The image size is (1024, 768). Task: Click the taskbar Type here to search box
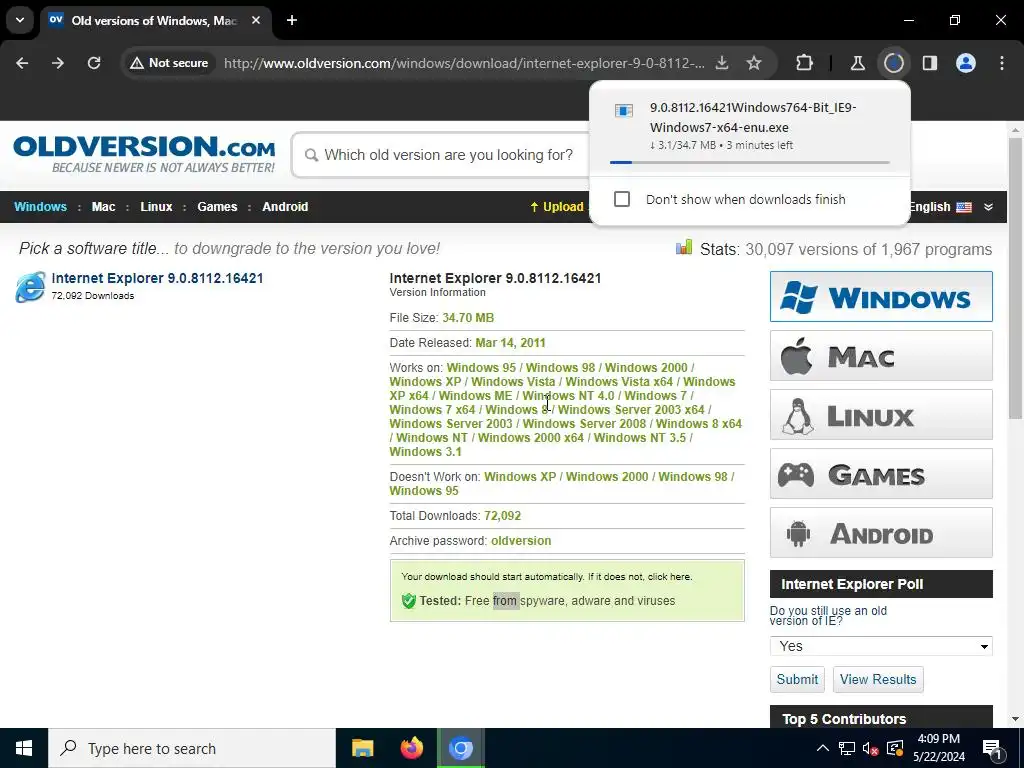click(x=191, y=748)
